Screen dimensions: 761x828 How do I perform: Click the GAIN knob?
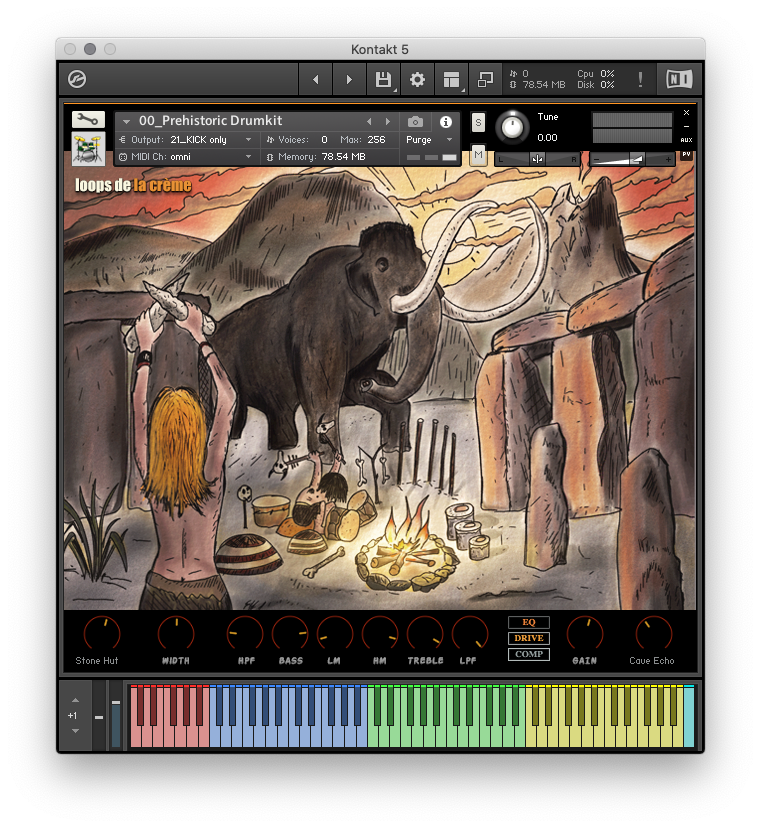click(585, 633)
